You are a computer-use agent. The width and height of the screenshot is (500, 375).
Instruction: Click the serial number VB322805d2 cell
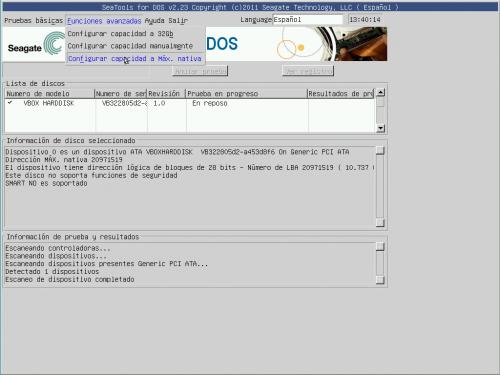point(124,103)
